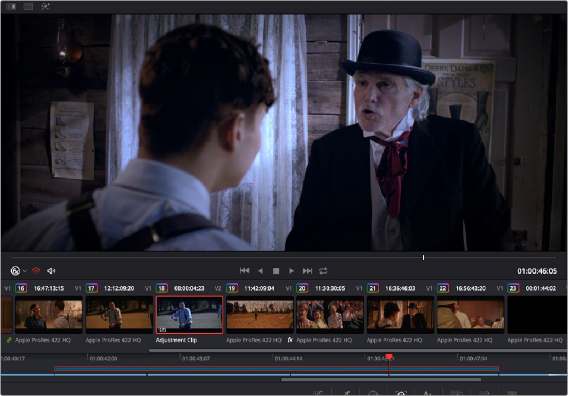Select clip 17 thumbnail
Screen dimensions: 568x396
tap(119, 314)
